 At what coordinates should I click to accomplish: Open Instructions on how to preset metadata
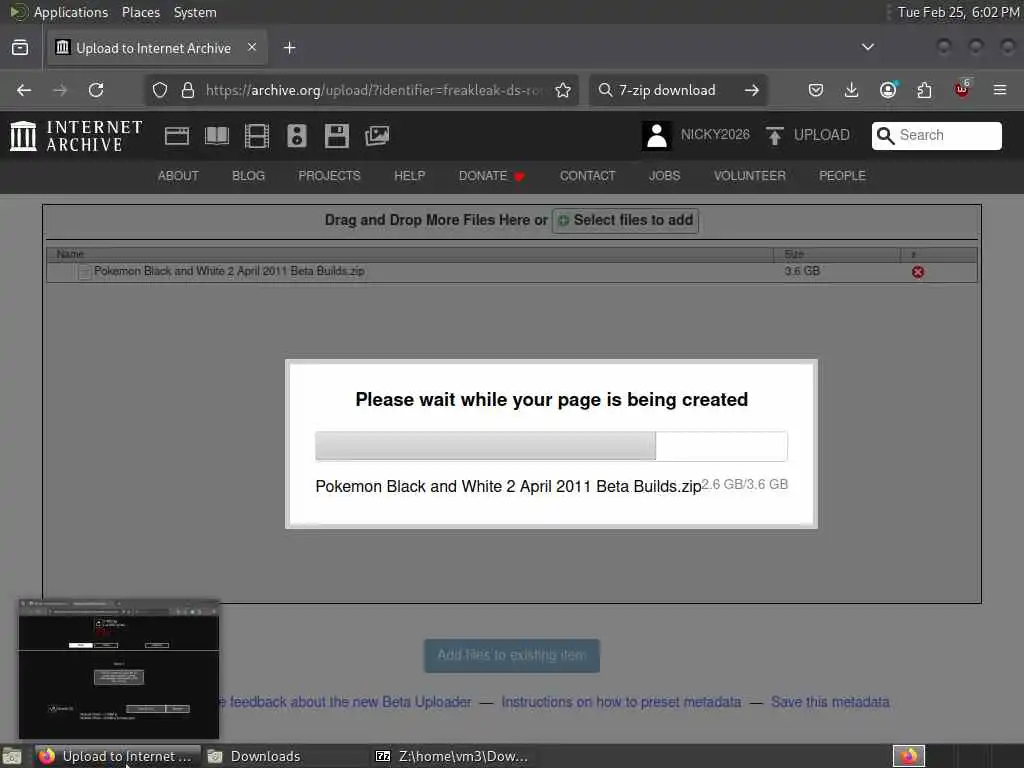coord(621,702)
